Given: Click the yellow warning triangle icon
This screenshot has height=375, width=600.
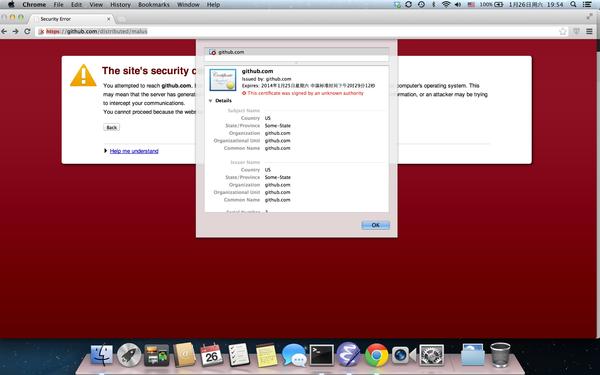Looking at the screenshot, I should click(83, 75).
